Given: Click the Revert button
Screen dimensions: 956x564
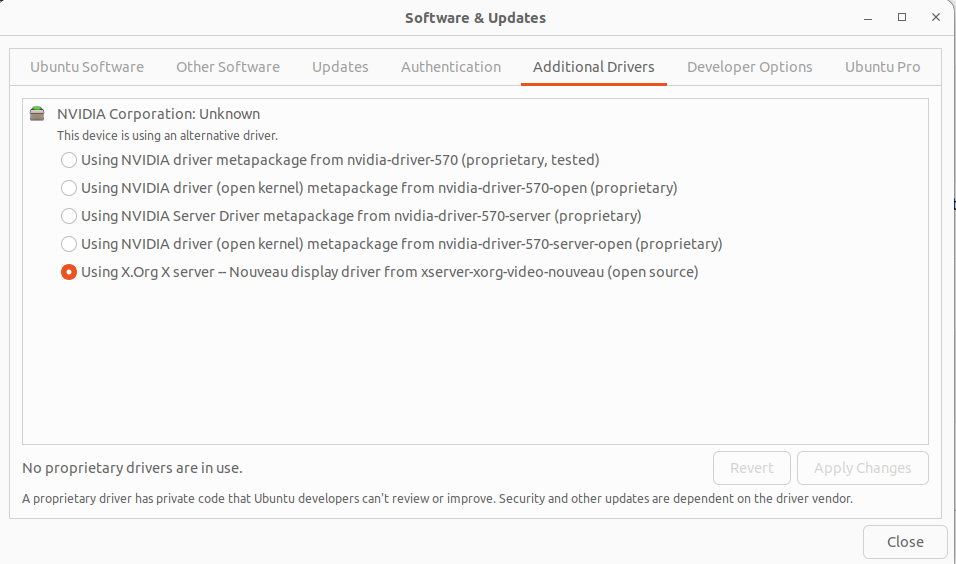Looking at the screenshot, I should (752, 468).
